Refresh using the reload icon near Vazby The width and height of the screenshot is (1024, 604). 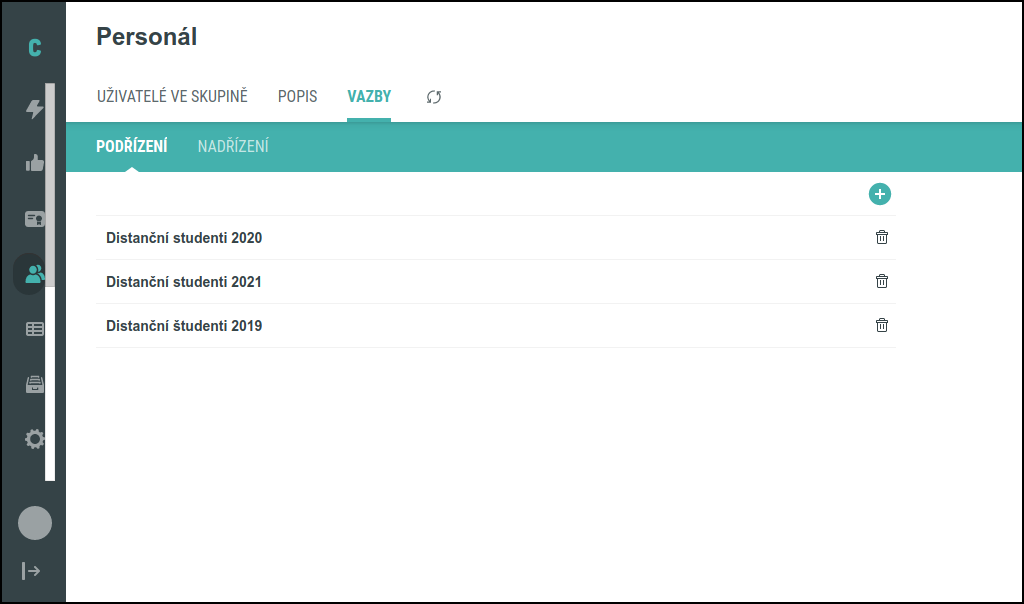[x=433, y=97]
